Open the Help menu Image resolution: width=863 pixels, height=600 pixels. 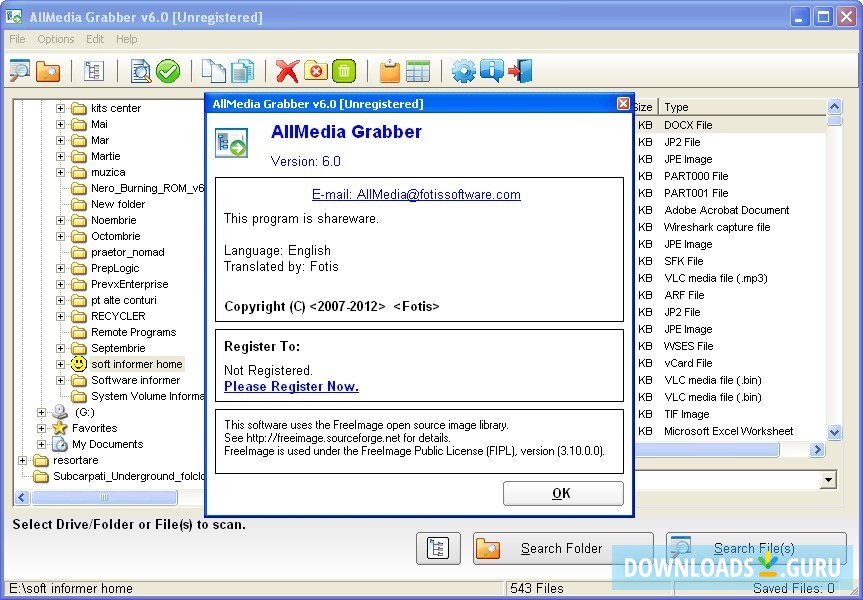click(x=127, y=39)
